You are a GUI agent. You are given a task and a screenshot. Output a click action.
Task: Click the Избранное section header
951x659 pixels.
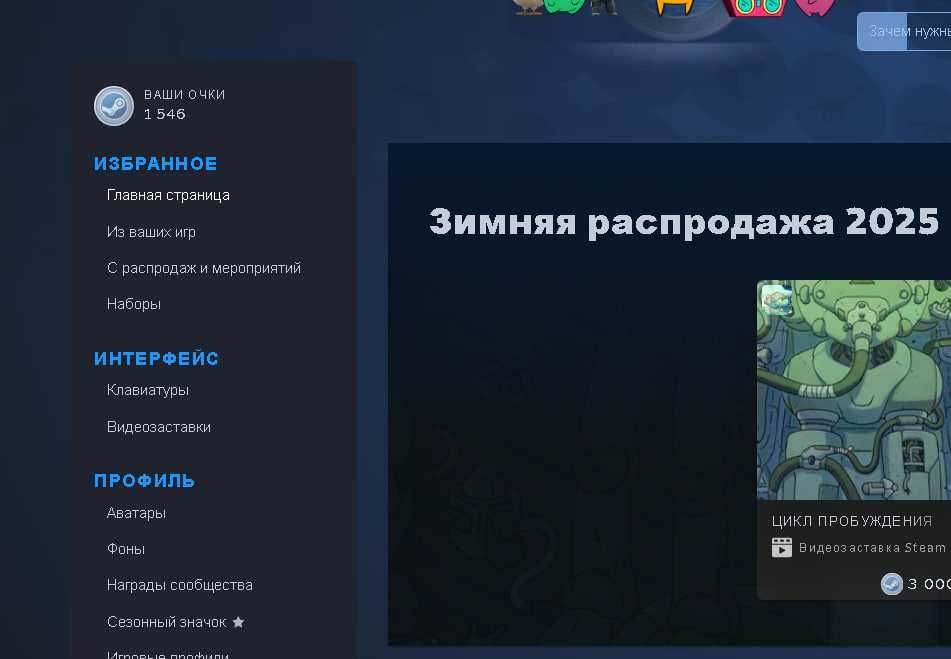pyautogui.click(x=156, y=164)
